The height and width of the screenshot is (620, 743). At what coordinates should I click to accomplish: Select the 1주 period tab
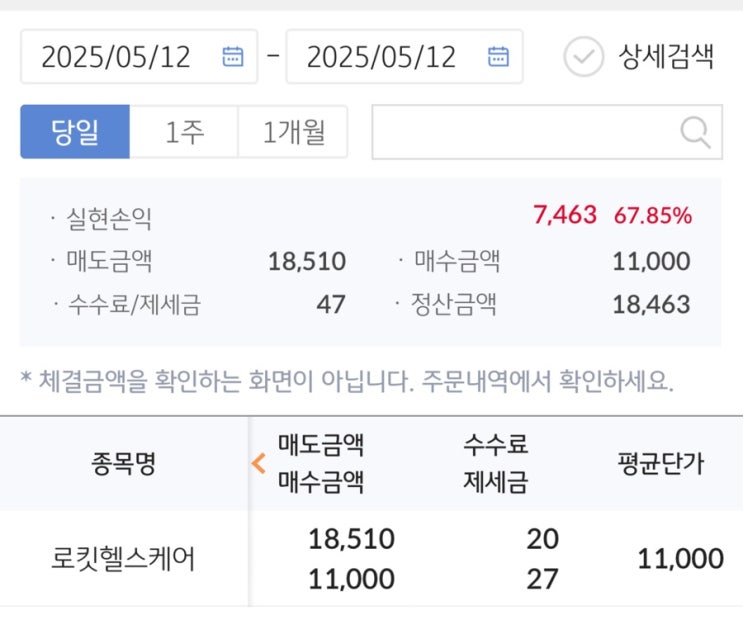click(184, 132)
